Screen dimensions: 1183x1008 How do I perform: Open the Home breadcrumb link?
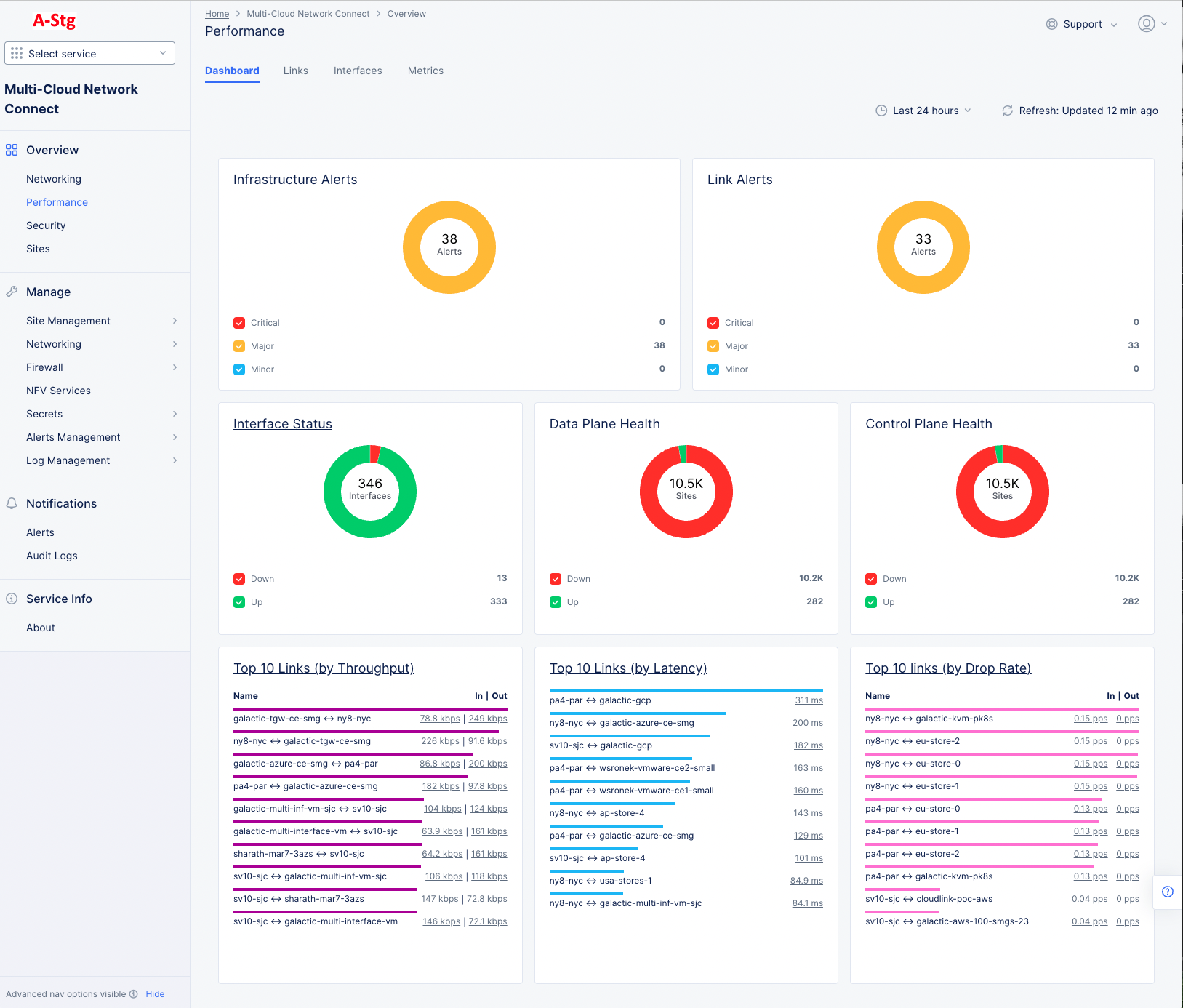tap(217, 13)
